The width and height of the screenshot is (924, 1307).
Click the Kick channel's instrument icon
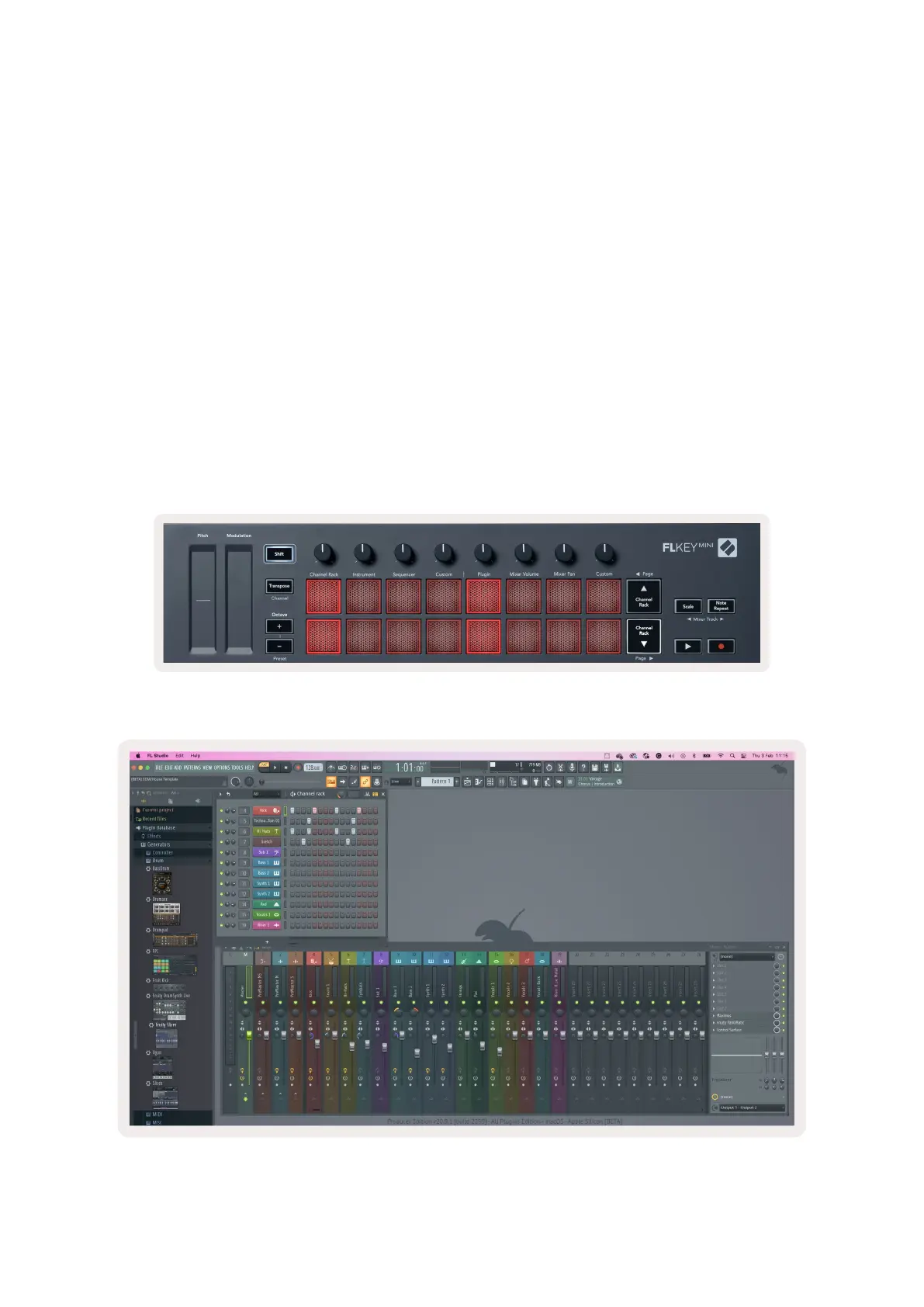276,810
